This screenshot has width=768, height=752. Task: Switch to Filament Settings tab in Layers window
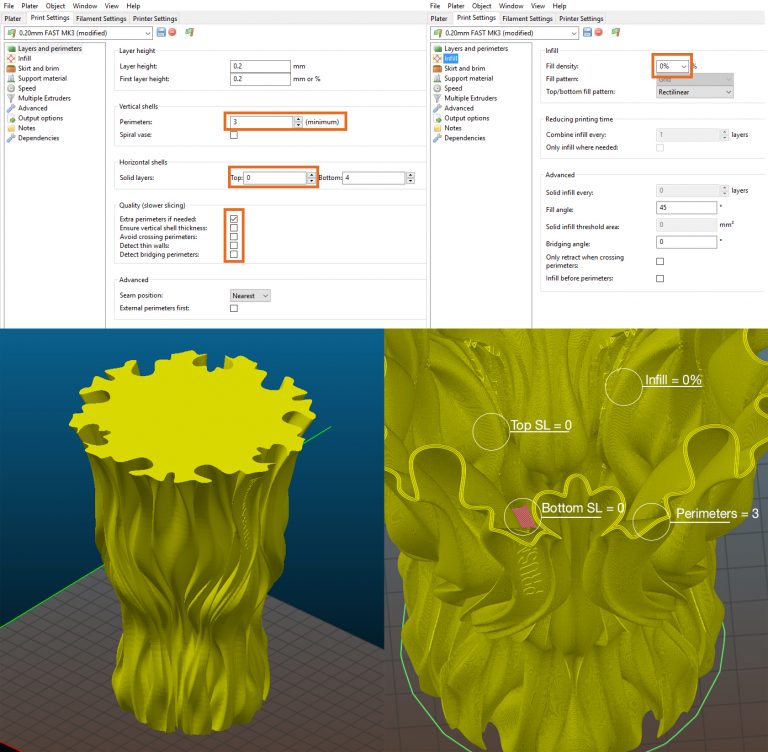[101, 19]
